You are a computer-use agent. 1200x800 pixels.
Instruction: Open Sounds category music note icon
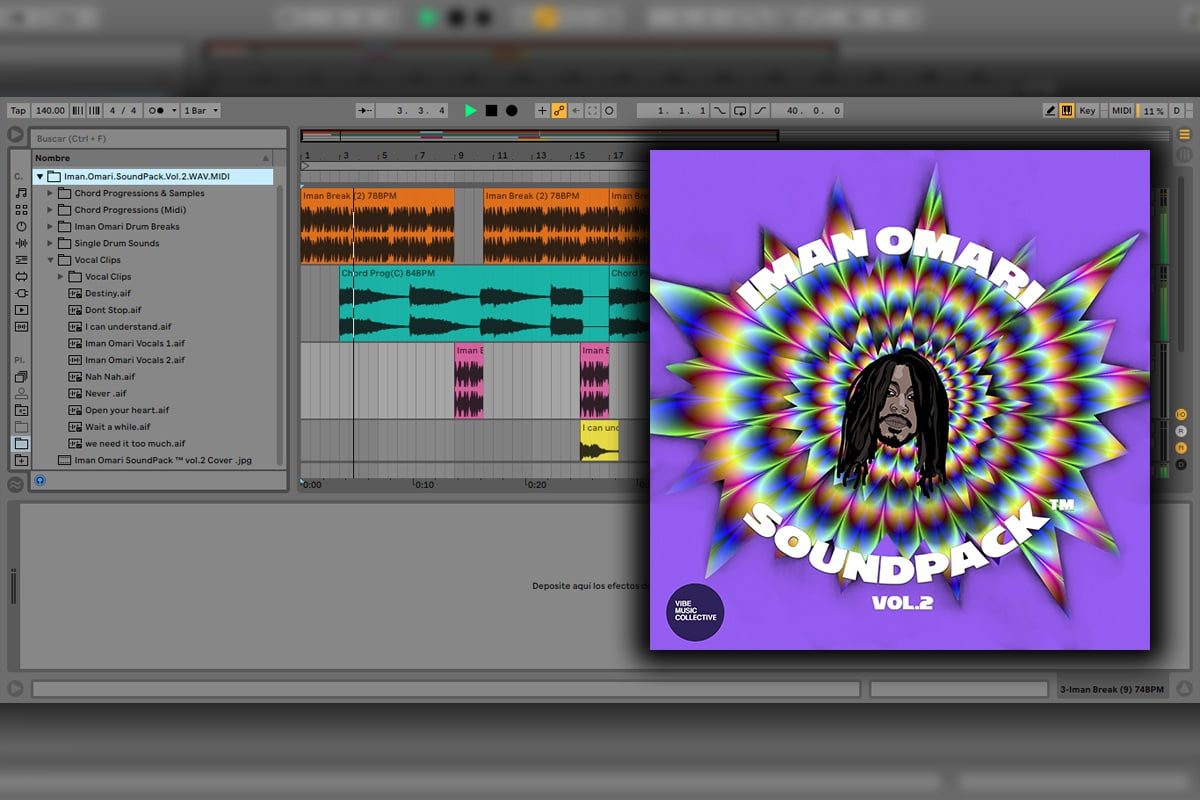coord(21,193)
